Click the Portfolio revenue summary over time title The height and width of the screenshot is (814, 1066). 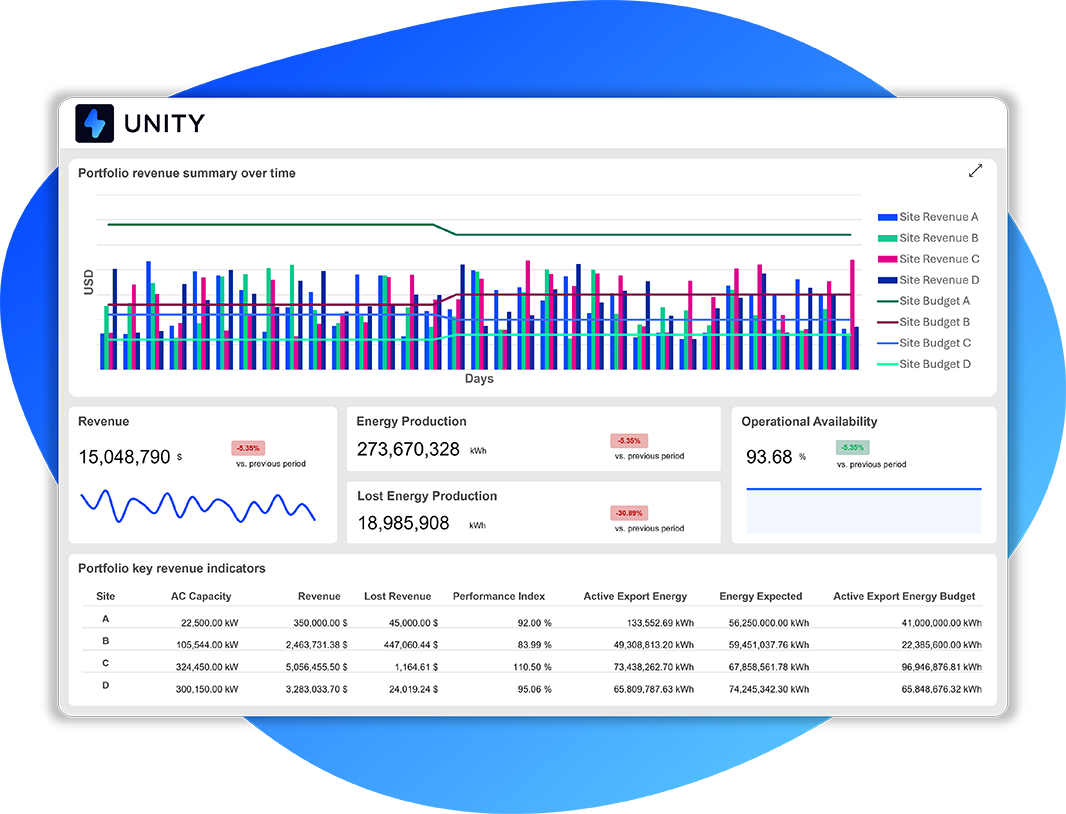tap(186, 173)
